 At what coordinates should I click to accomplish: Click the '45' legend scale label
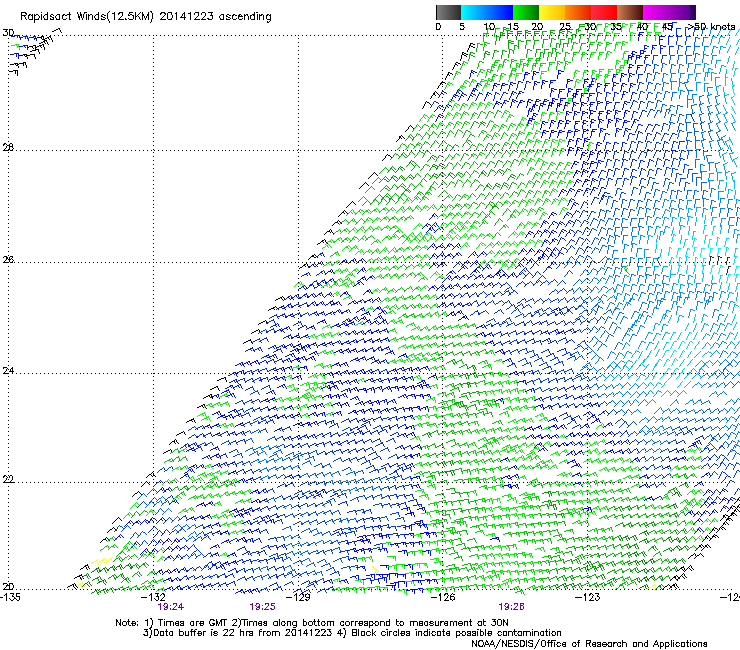click(667, 27)
